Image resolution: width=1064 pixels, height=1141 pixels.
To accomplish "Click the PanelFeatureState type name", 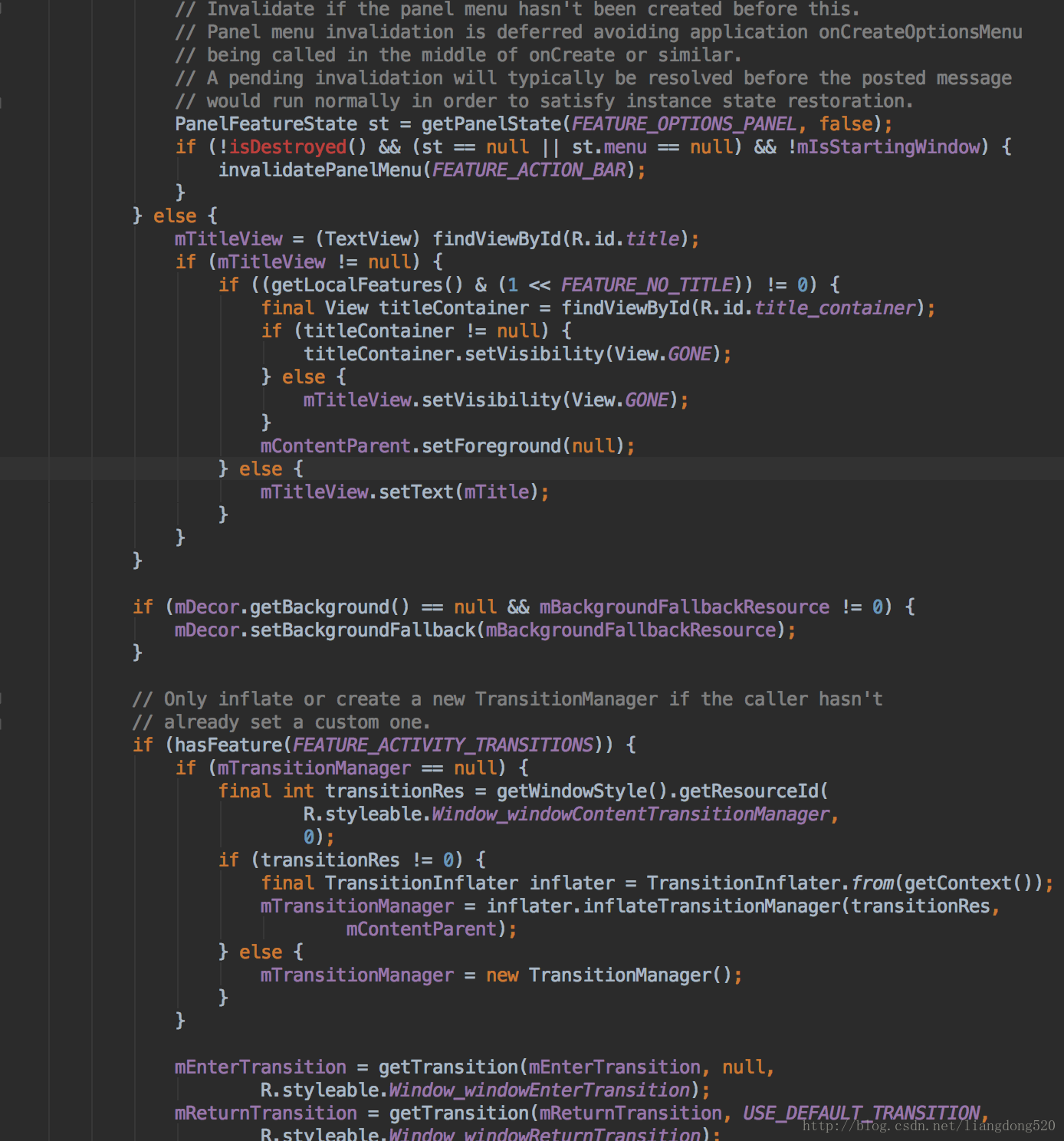I will [x=266, y=124].
